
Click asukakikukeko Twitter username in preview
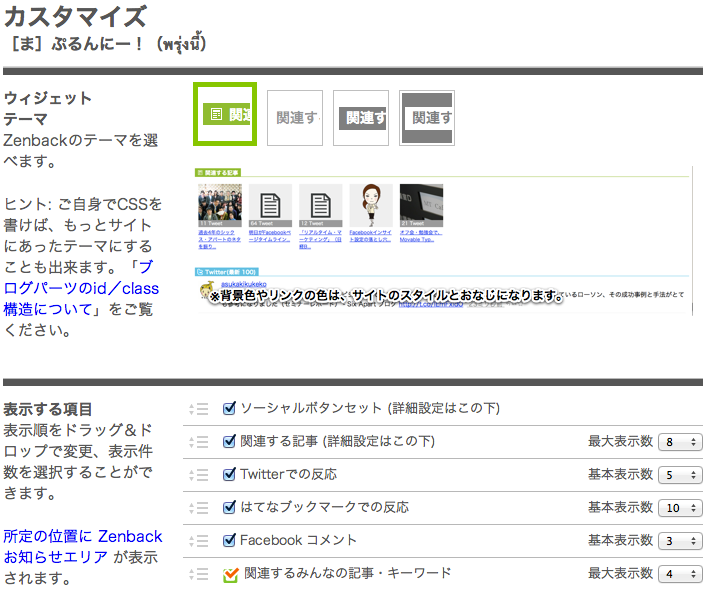pos(244,284)
